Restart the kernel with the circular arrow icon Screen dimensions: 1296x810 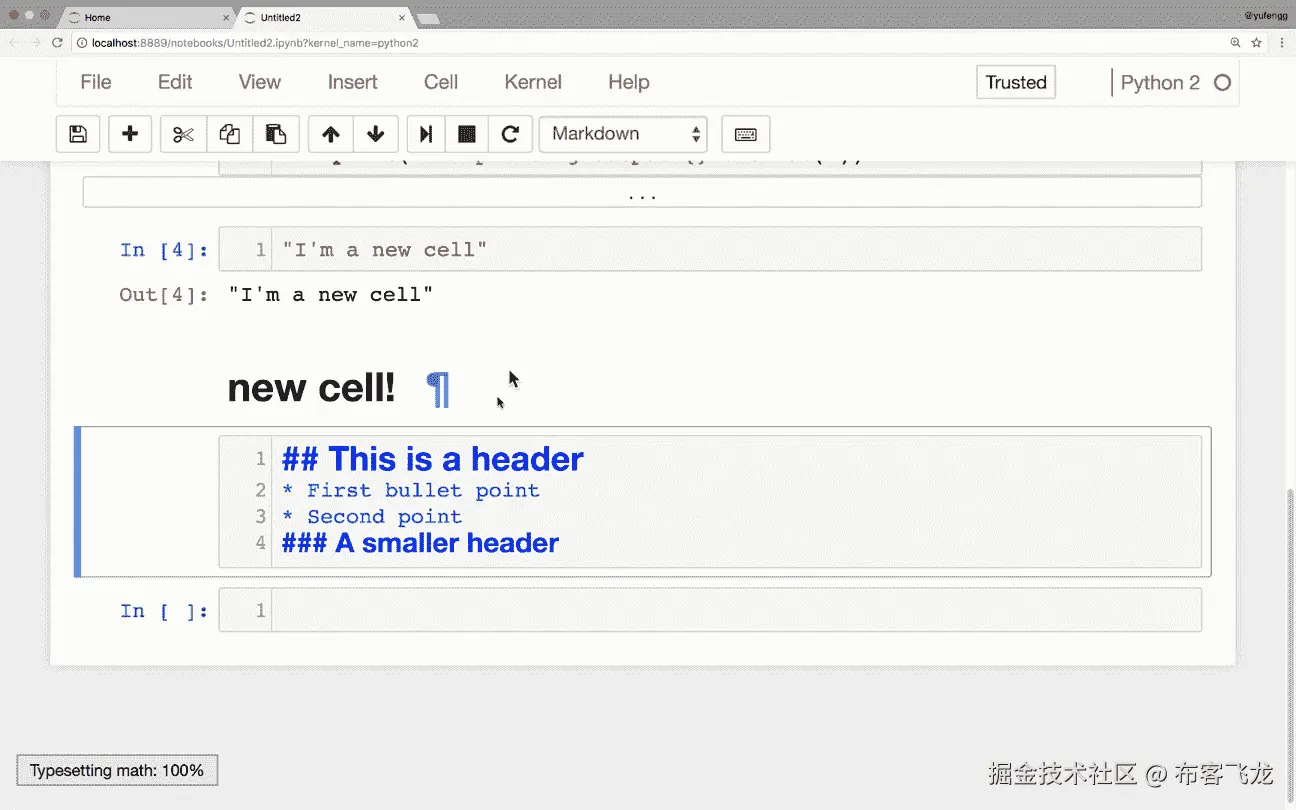pos(510,134)
